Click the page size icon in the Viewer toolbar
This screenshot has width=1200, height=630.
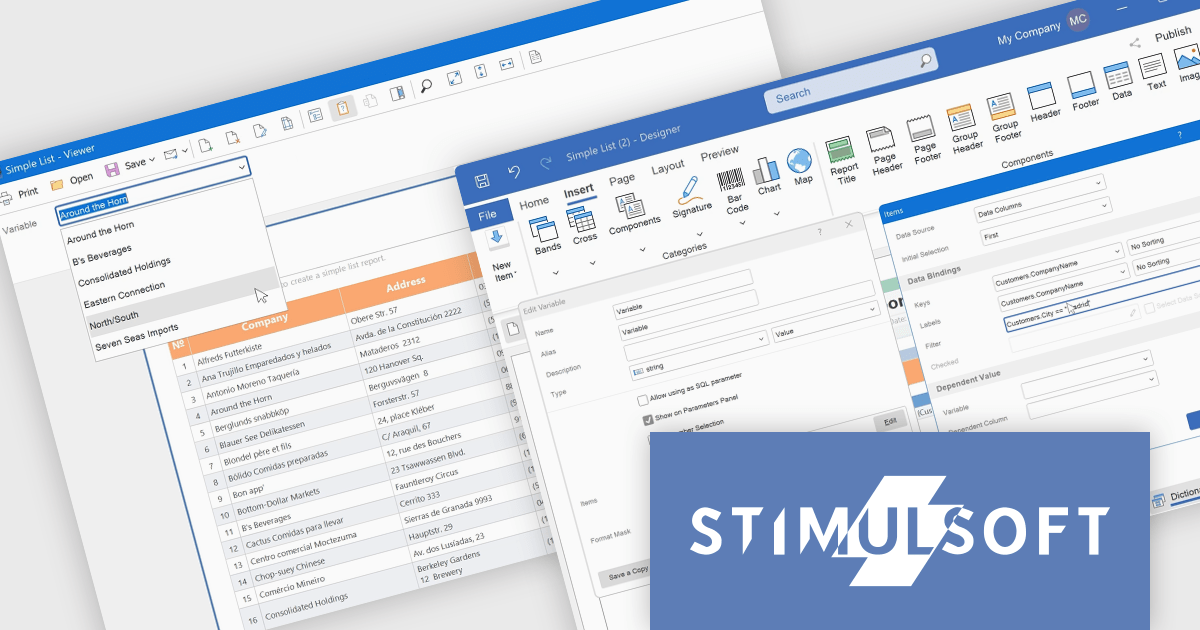click(x=287, y=124)
